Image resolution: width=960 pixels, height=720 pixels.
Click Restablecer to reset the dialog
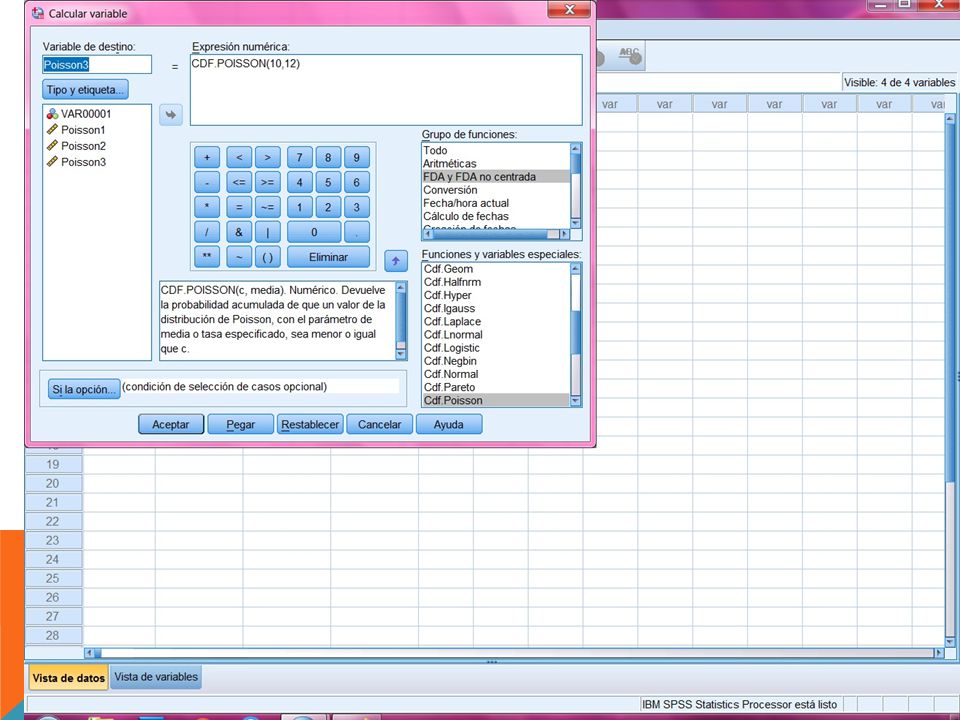[310, 424]
